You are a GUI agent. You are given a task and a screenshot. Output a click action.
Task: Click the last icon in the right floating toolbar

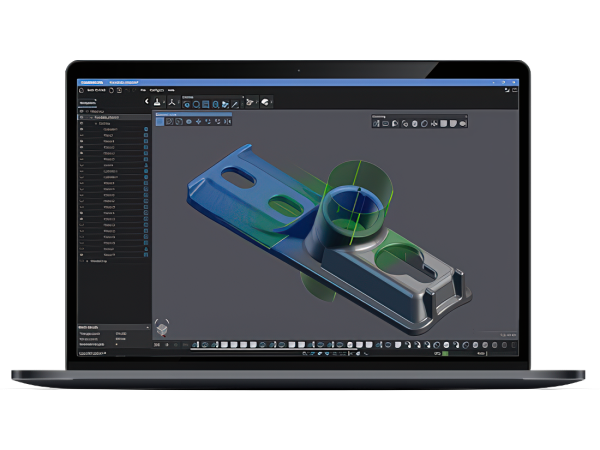(461, 123)
